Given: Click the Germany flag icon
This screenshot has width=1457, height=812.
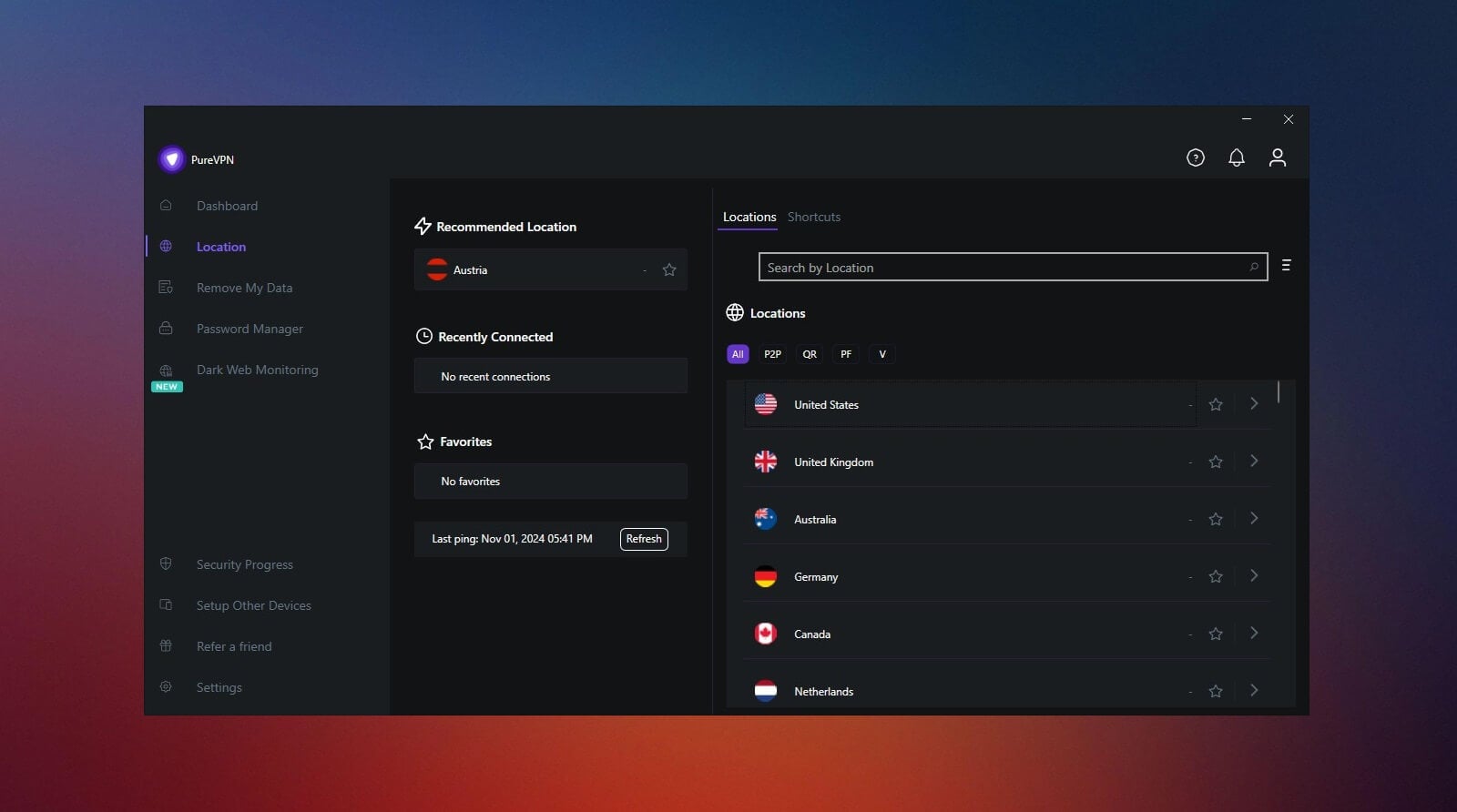Looking at the screenshot, I should tap(766, 576).
